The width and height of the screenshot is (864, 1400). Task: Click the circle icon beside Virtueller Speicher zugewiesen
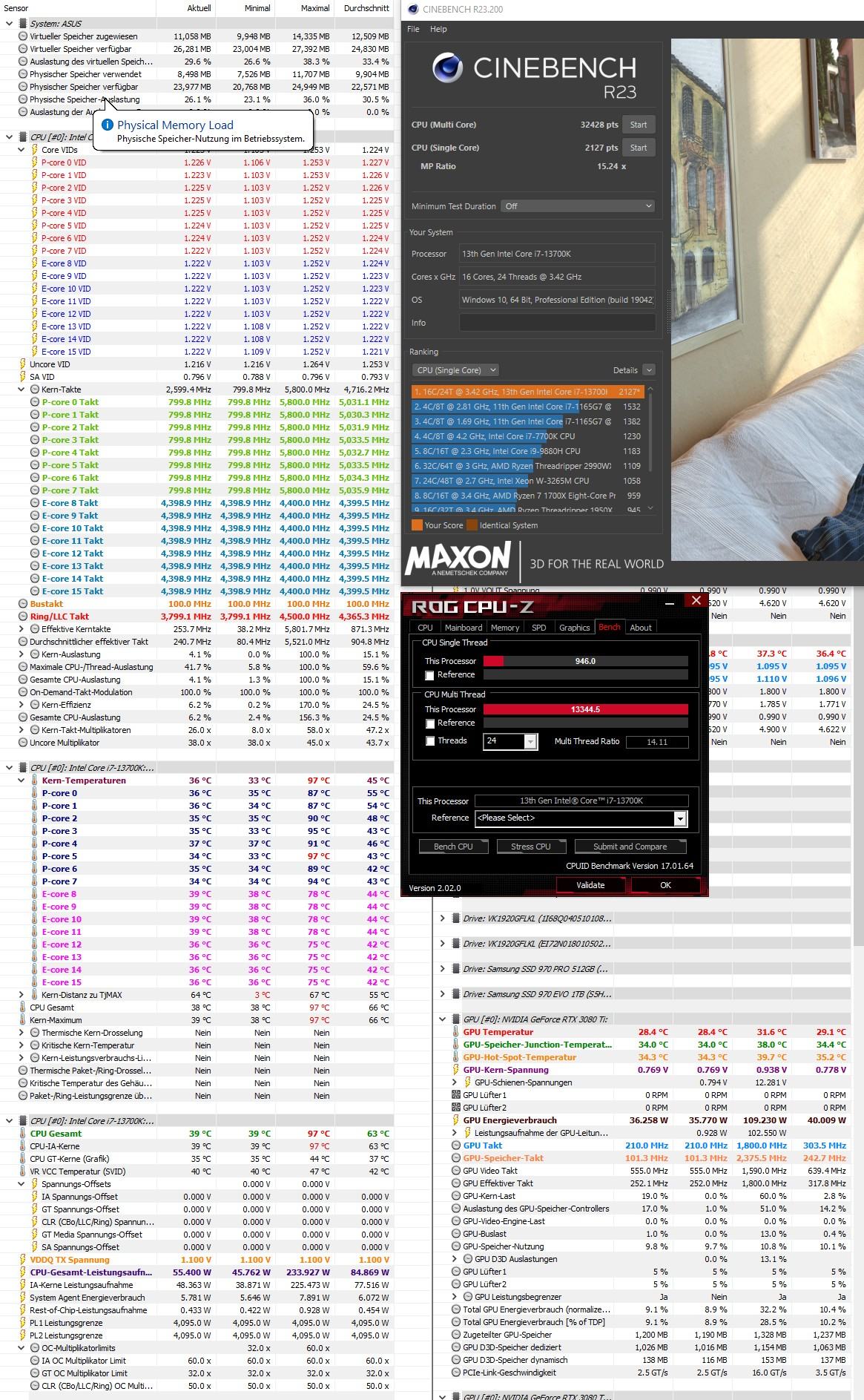[x=23, y=36]
